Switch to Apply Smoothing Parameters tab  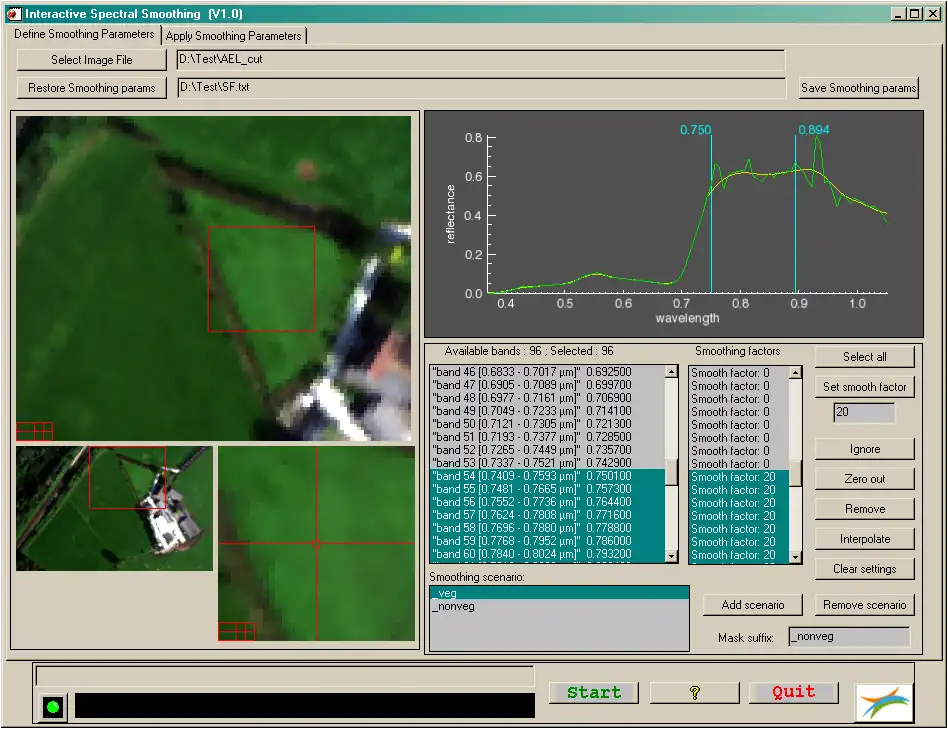point(233,36)
